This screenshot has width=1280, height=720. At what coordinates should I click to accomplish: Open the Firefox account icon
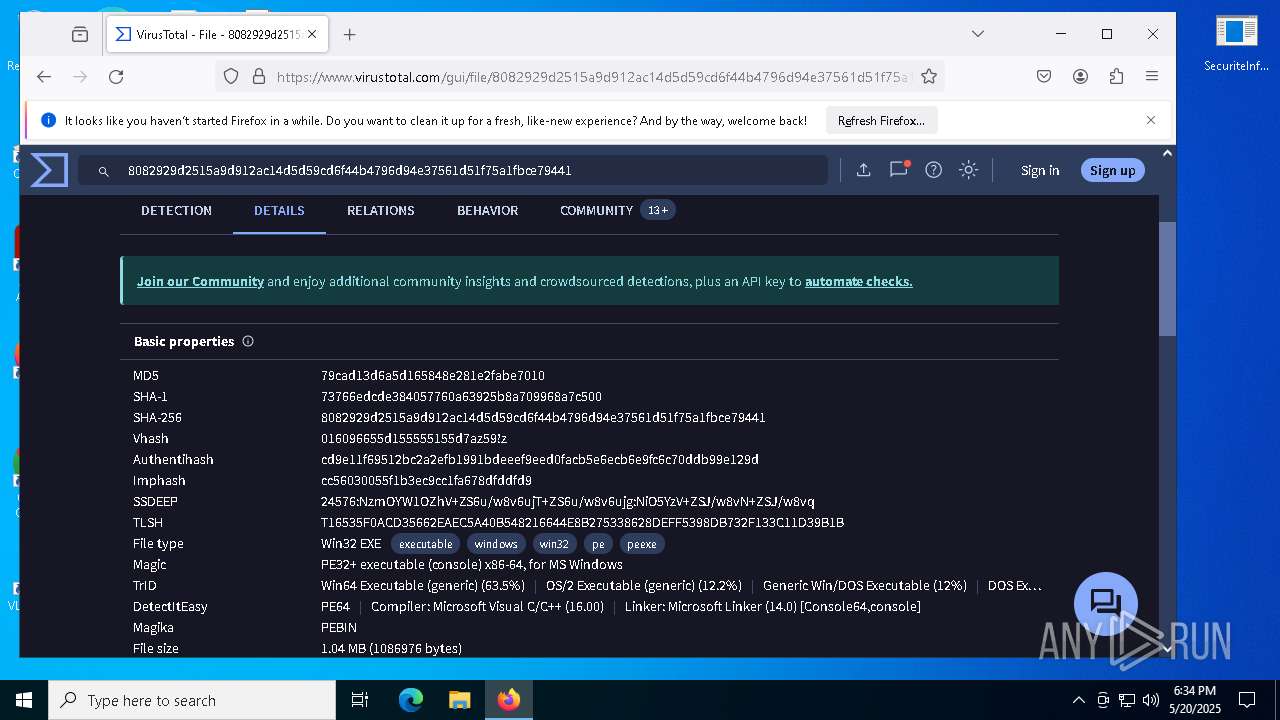point(1080,76)
